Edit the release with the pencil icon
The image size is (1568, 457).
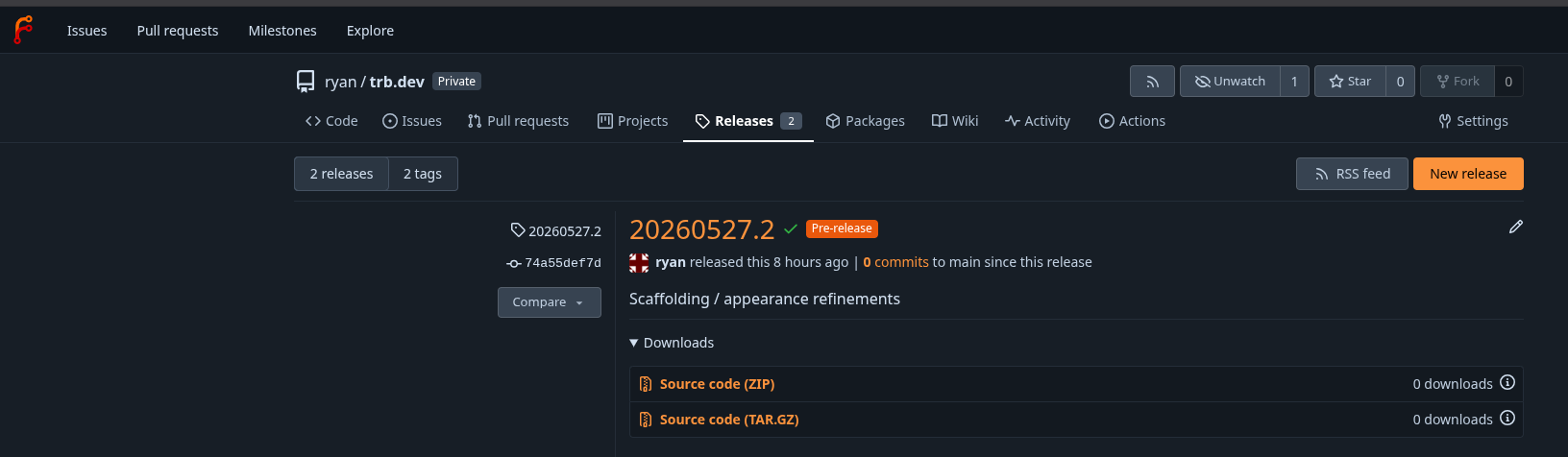click(1516, 227)
